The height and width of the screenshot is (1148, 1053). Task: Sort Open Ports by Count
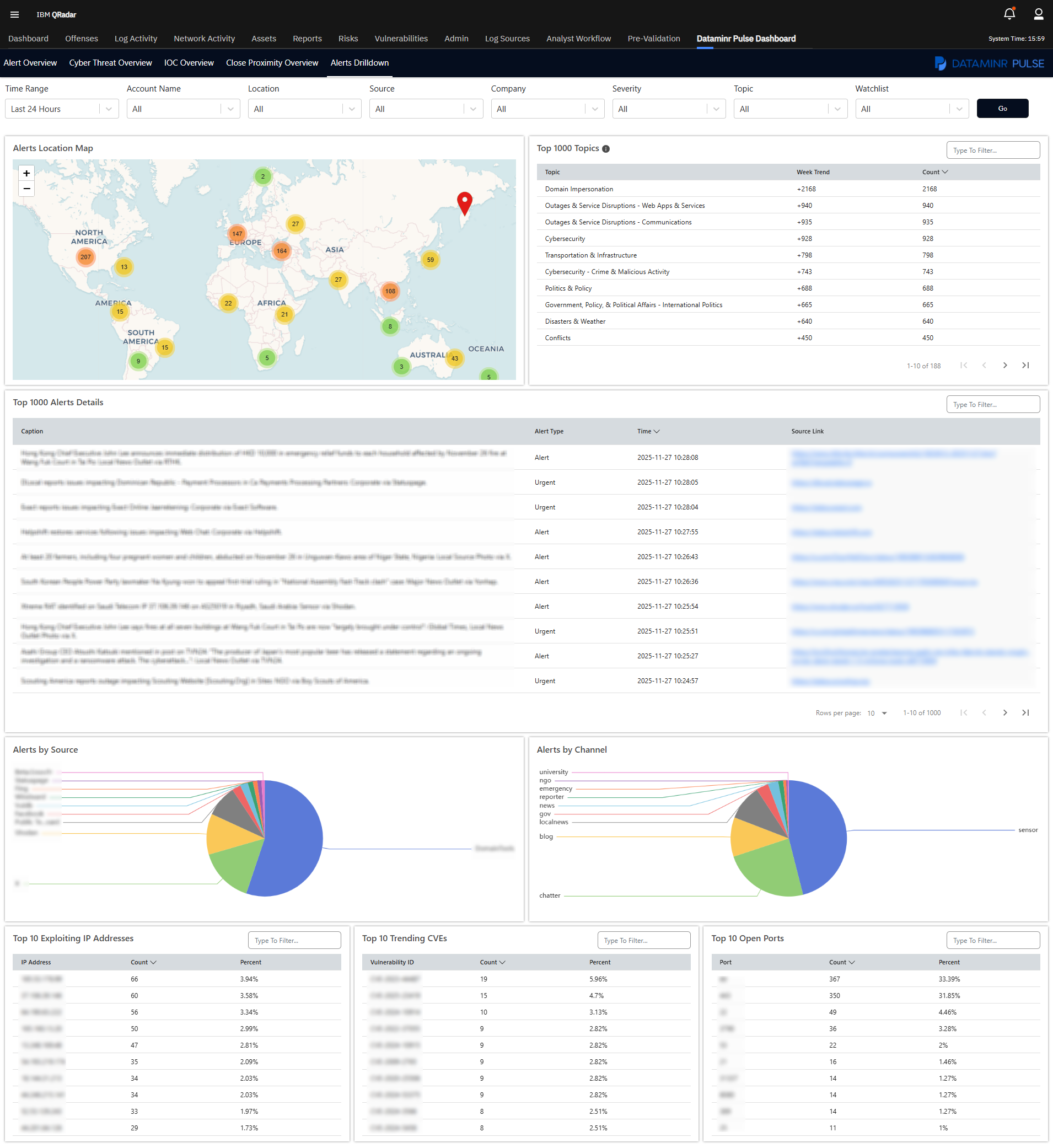[x=842, y=962]
